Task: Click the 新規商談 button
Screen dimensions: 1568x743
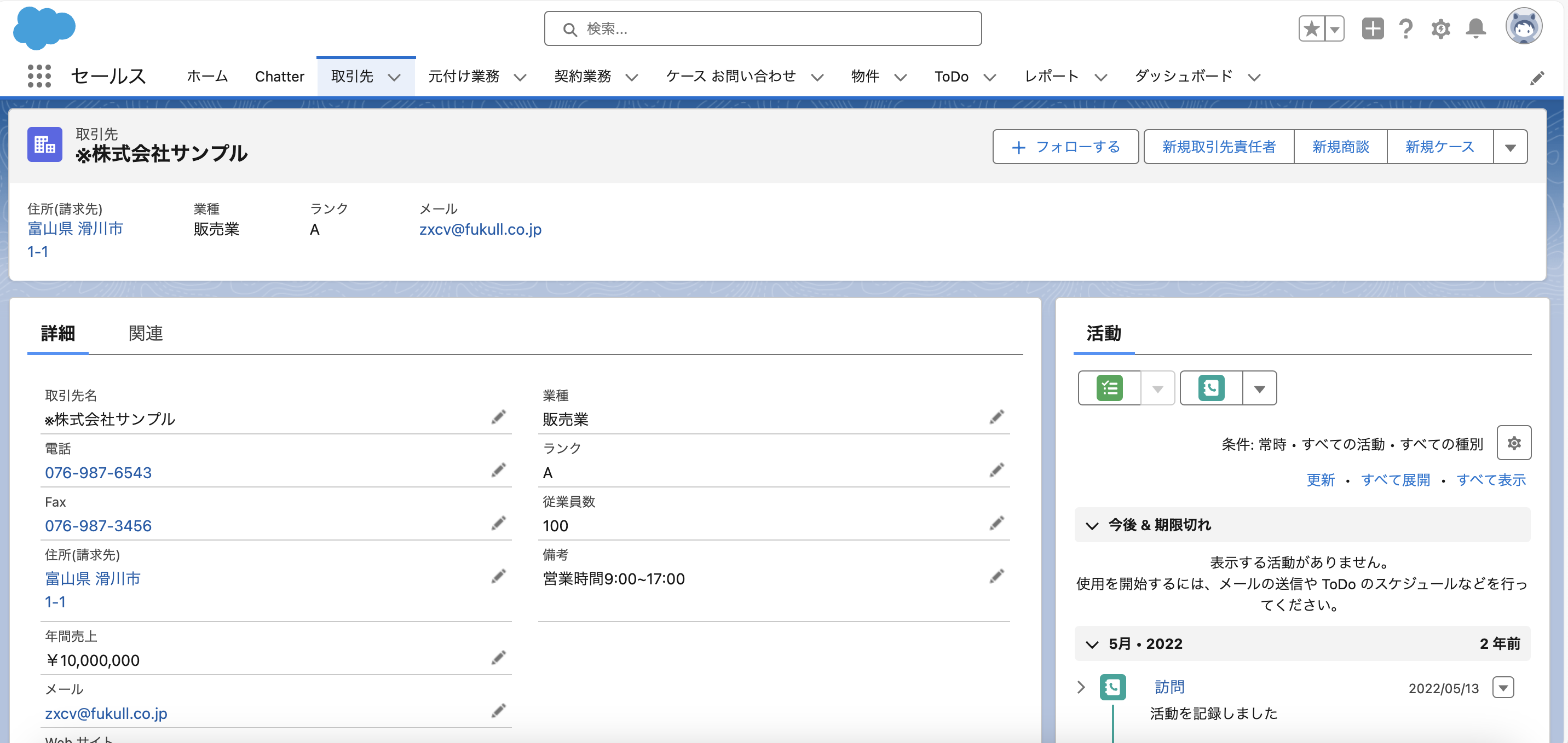Action: tap(1340, 147)
